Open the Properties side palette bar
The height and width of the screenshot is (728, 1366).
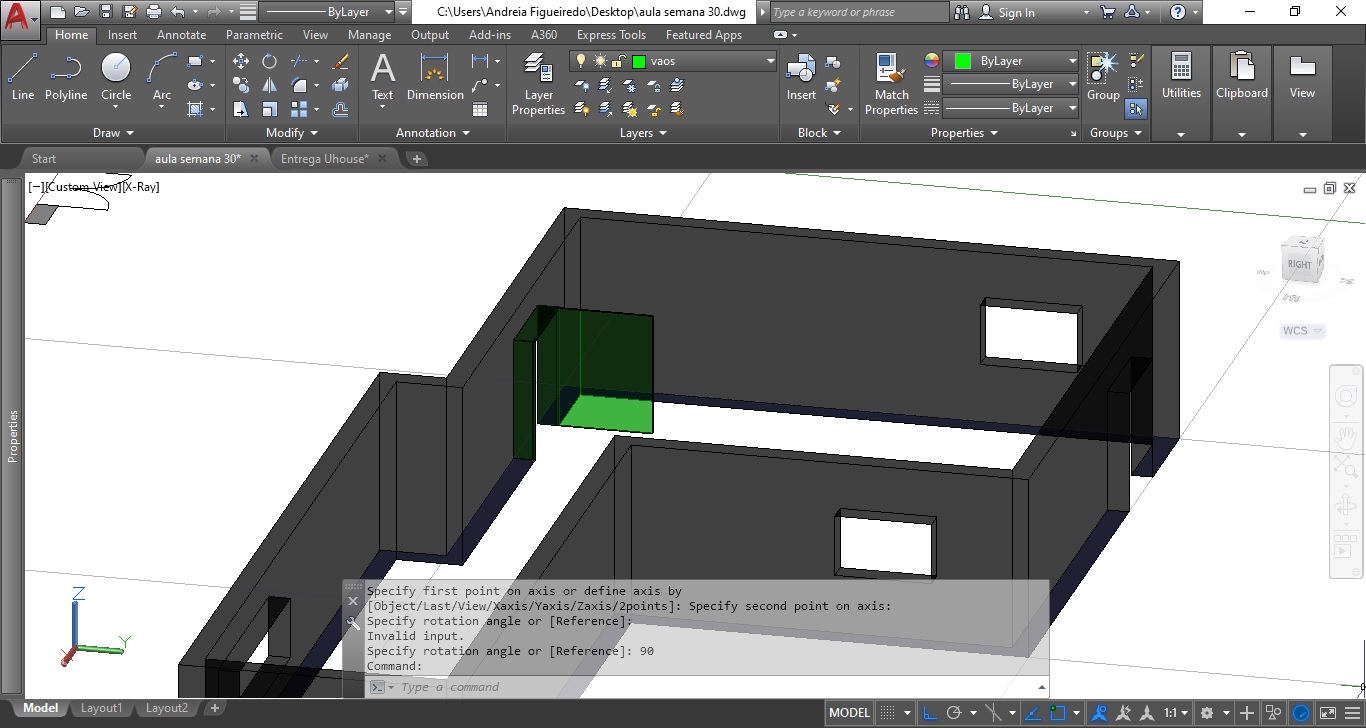coord(13,435)
